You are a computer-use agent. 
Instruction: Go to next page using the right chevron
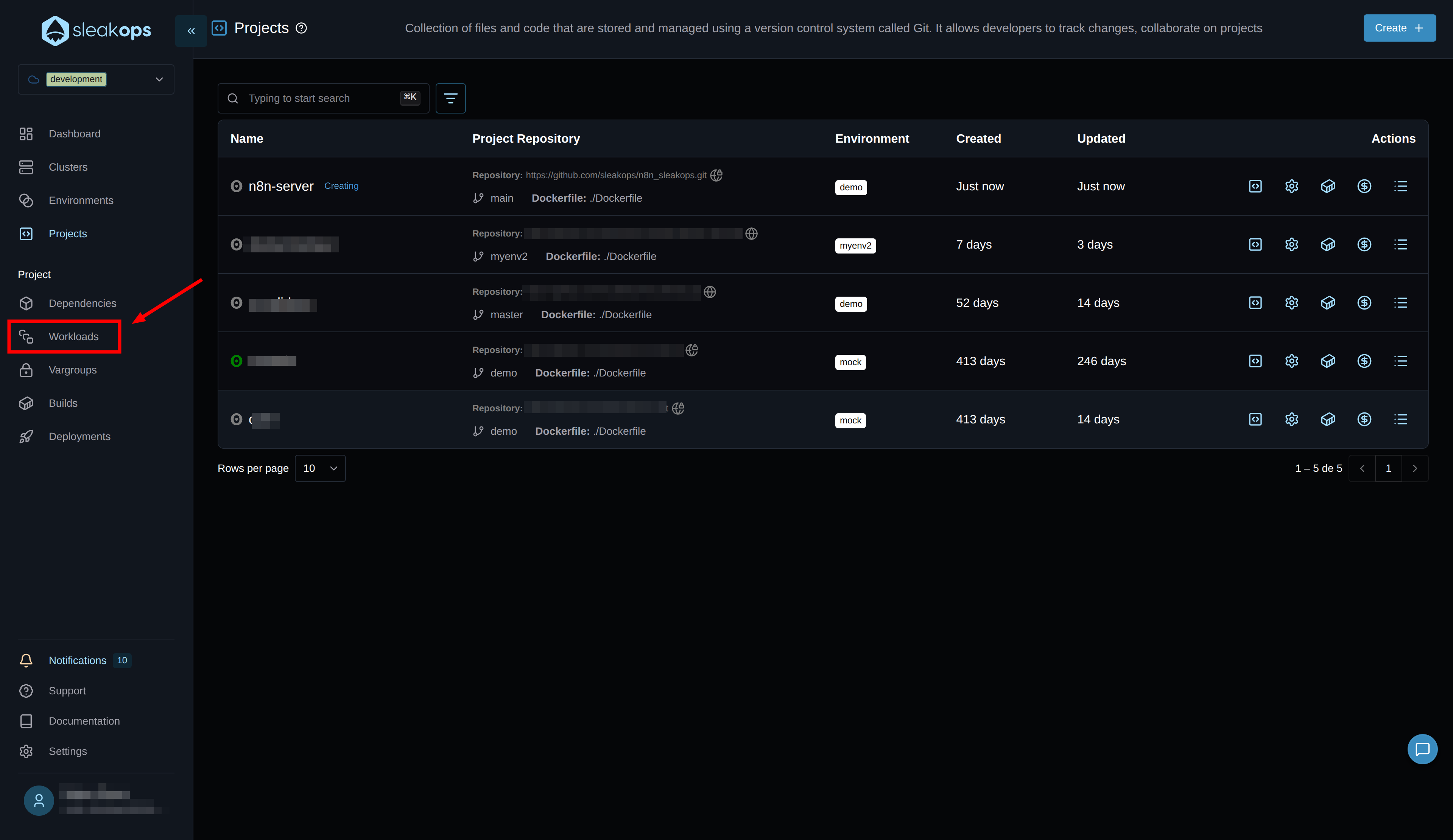tap(1414, 468)
